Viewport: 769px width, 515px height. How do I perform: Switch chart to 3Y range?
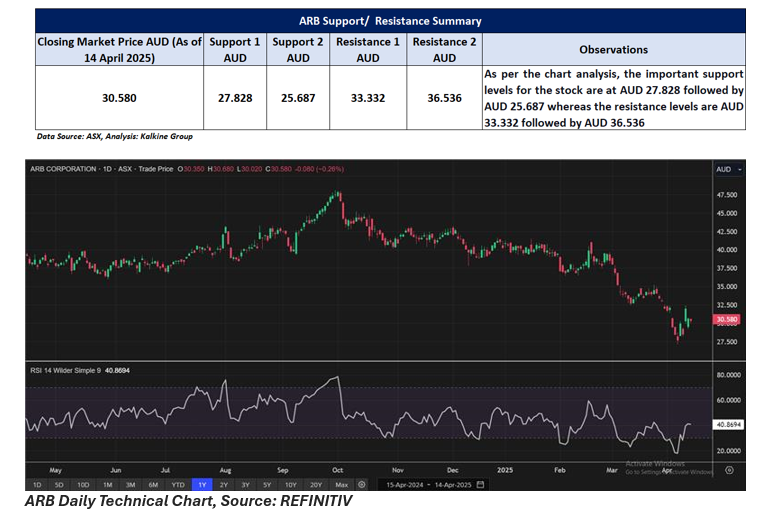click(x=245, y=485)
